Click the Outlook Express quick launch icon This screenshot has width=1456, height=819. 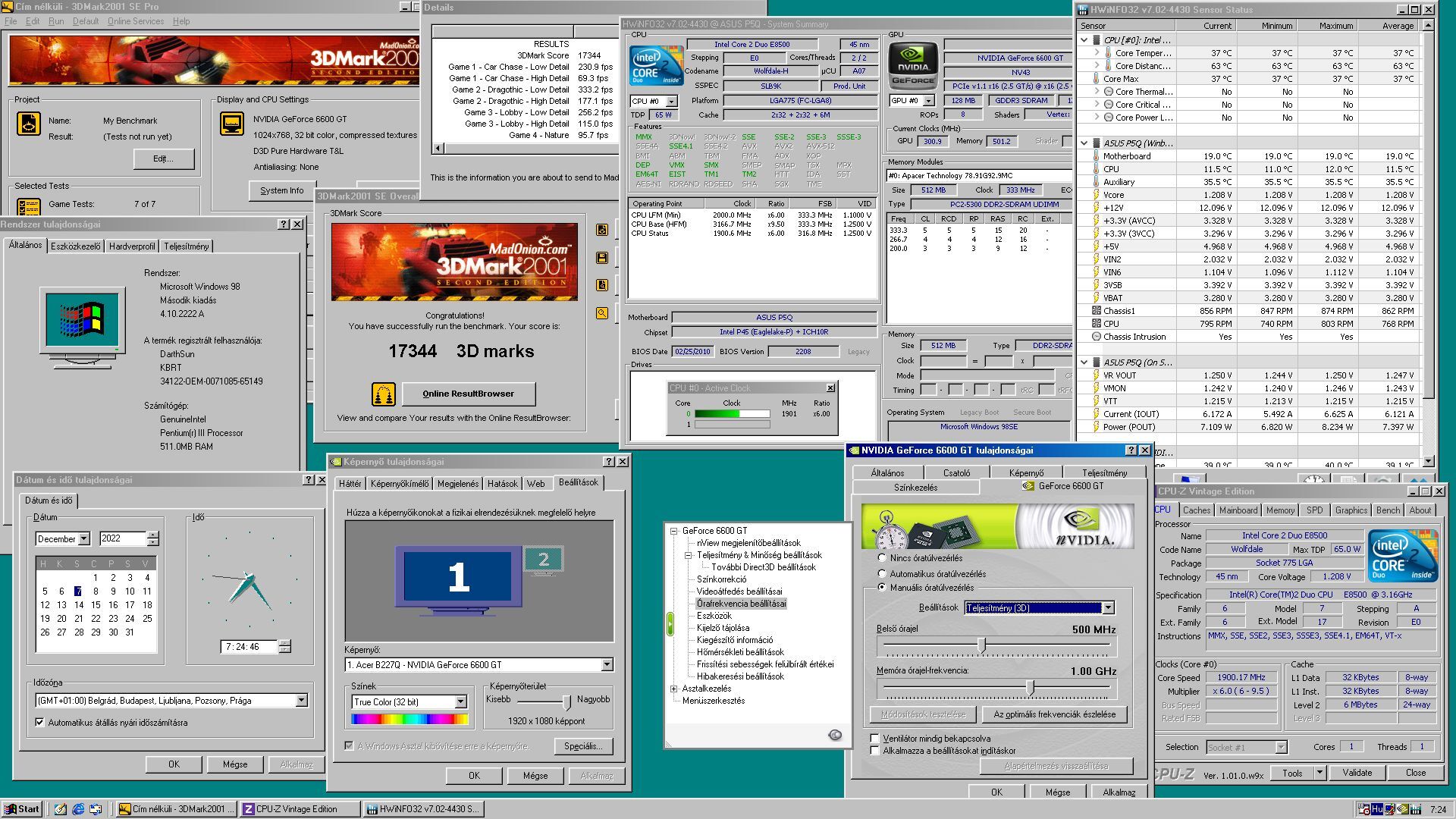(96, 809)
